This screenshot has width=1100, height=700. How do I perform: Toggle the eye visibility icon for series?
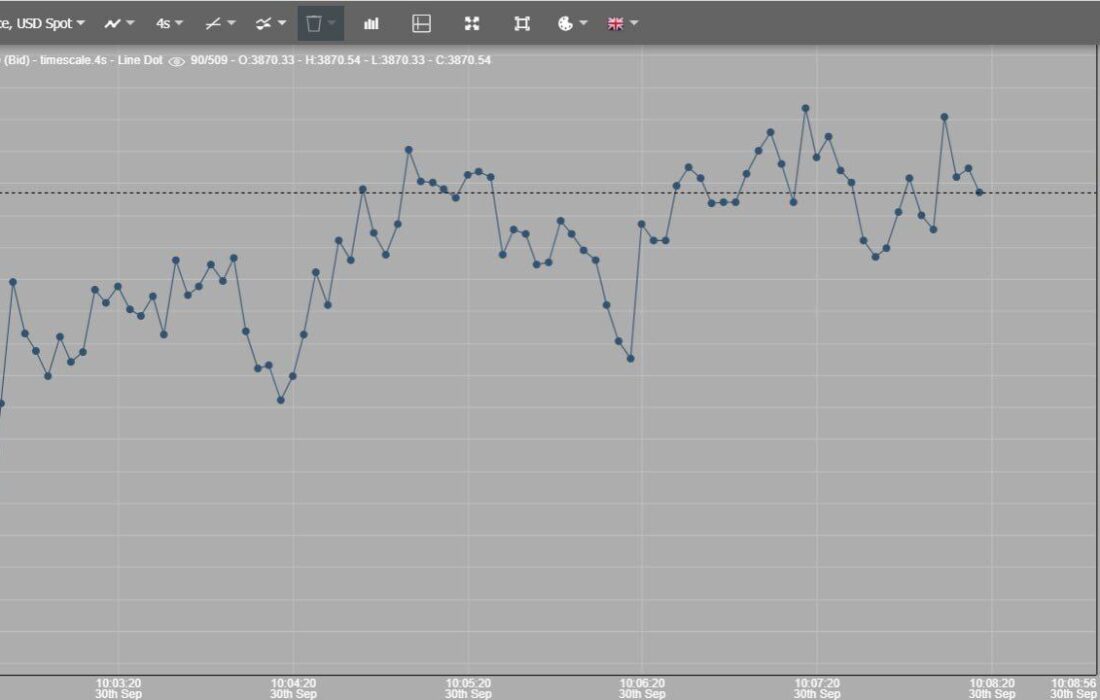(177, 61)
